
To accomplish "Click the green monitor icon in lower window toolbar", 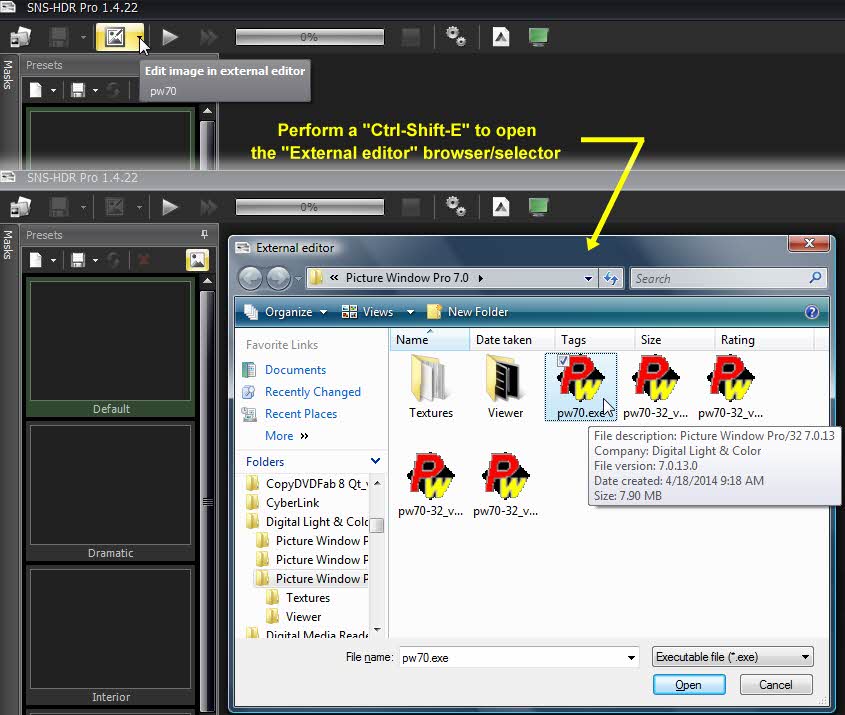I will point(538,207).
